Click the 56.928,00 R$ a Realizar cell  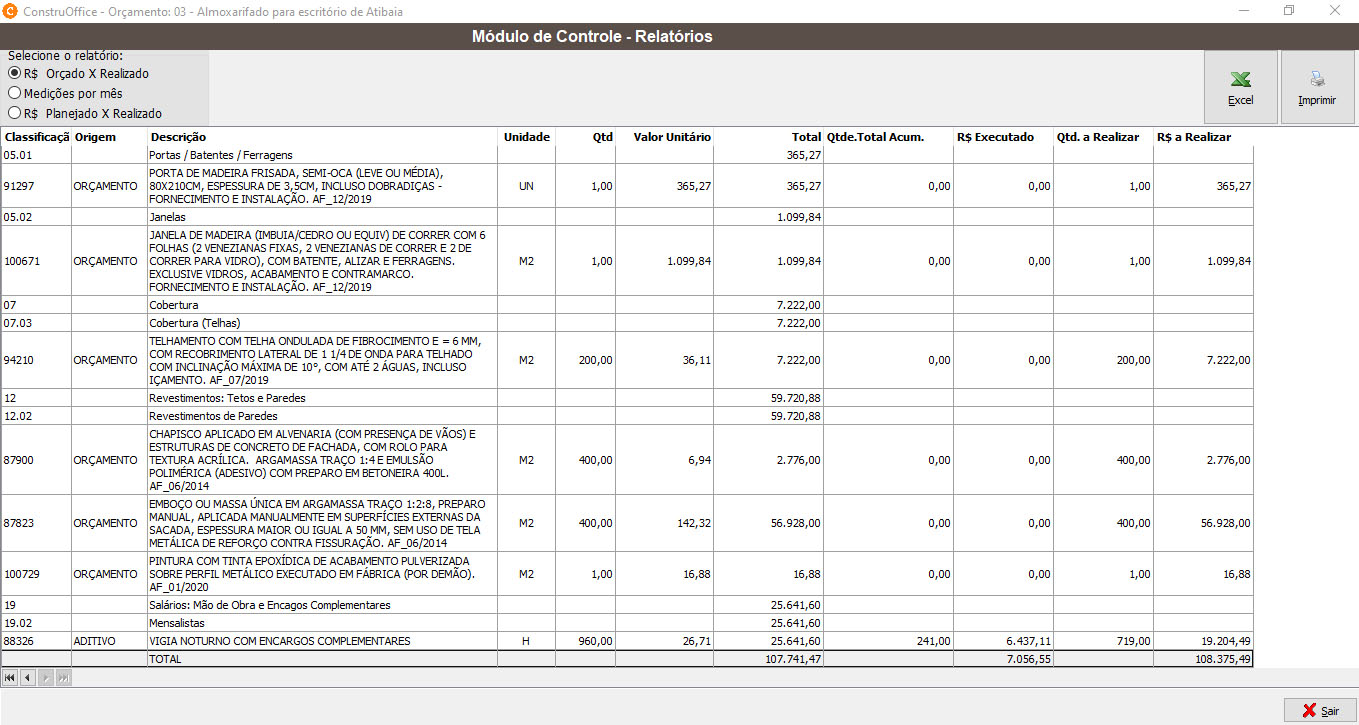point(1203,523)
